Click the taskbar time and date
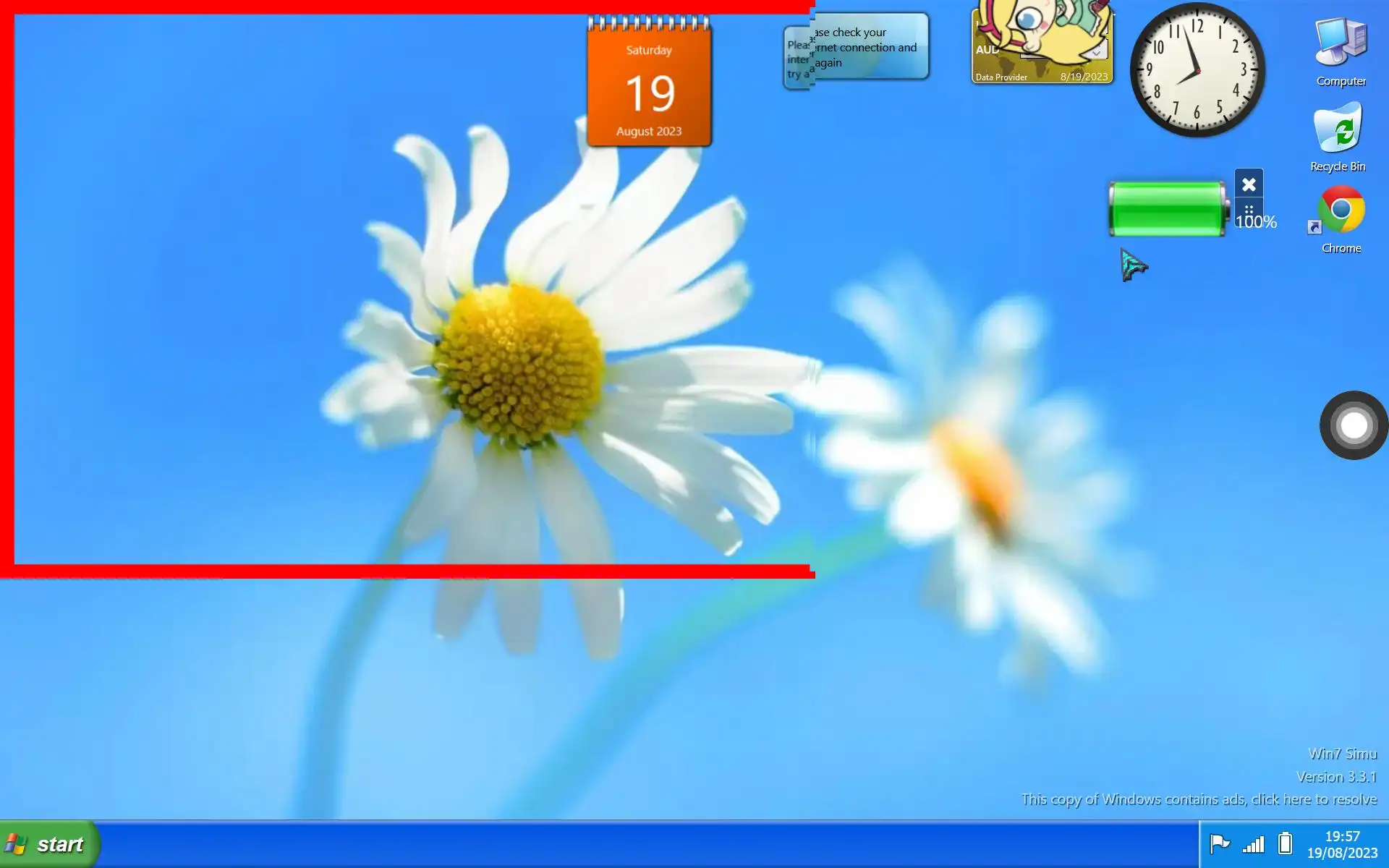Screen dimensions: 1389x868 1342,844
